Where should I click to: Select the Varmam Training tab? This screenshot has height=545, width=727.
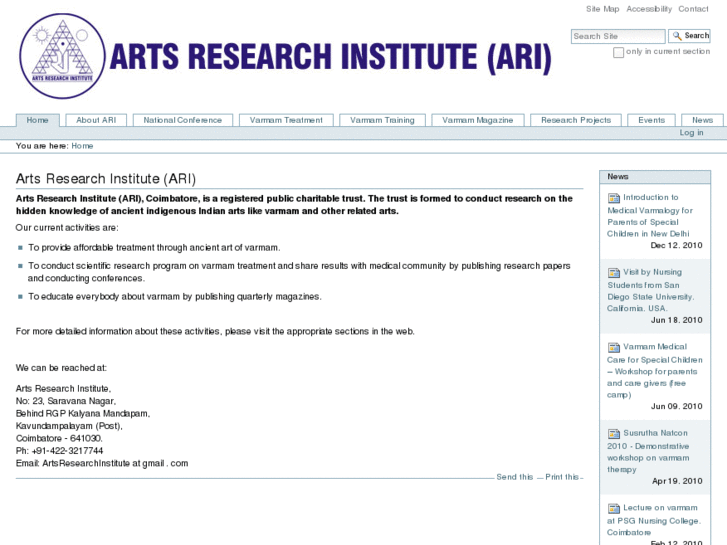(382, 120)
